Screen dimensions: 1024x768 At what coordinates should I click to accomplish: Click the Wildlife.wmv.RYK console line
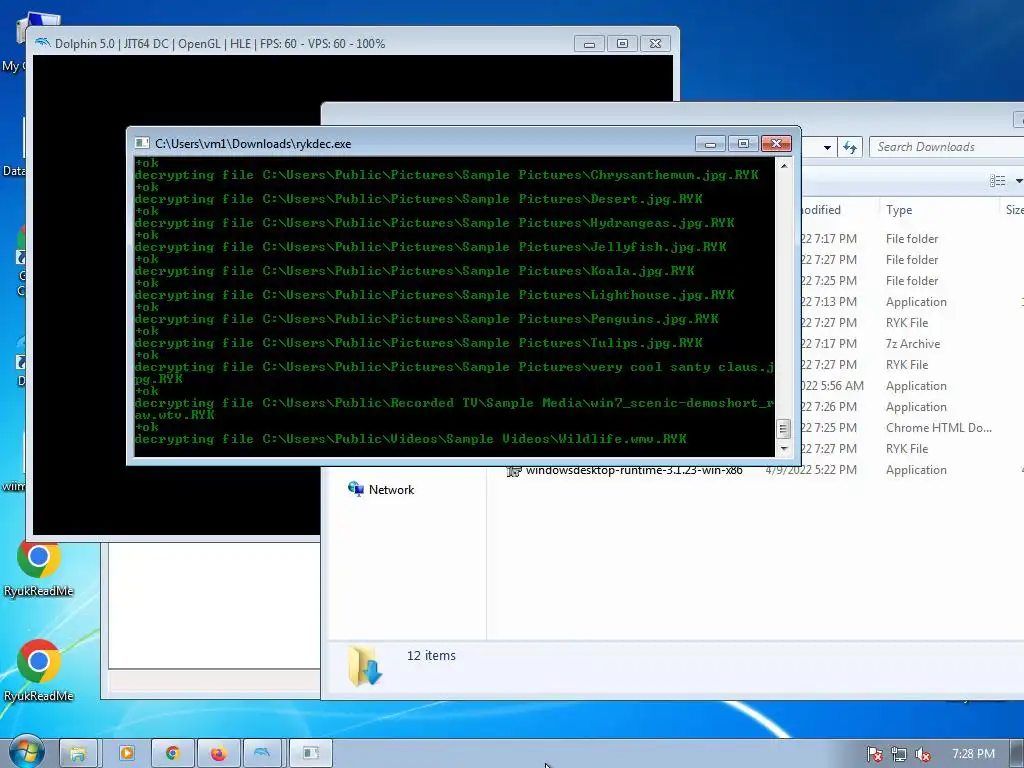click(410, 439)
